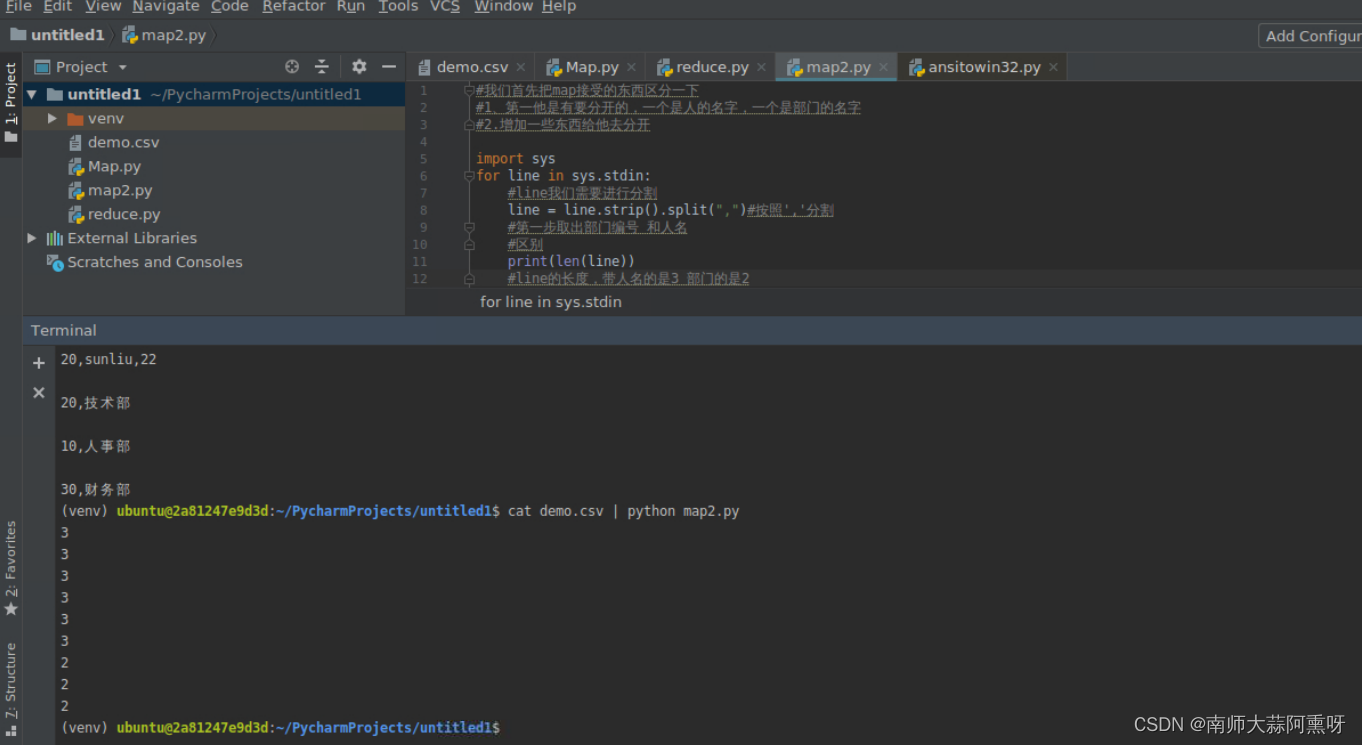The image size is (1362, 745).
Task: Collapse comment block fold at line 1
Action: [x=469, y=90]
